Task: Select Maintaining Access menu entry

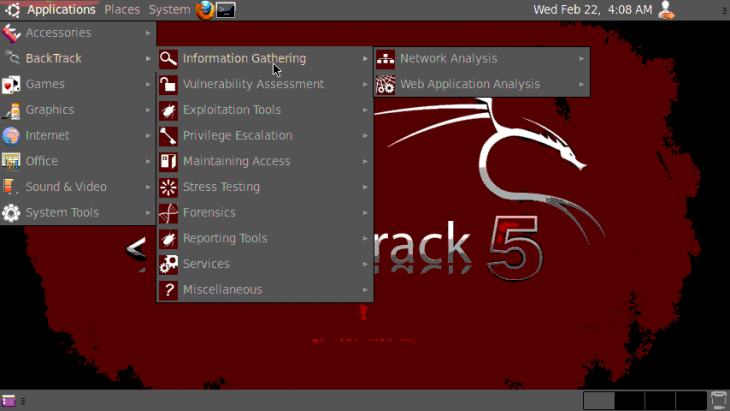Action: pyautogui.click(x=265, y=161)
